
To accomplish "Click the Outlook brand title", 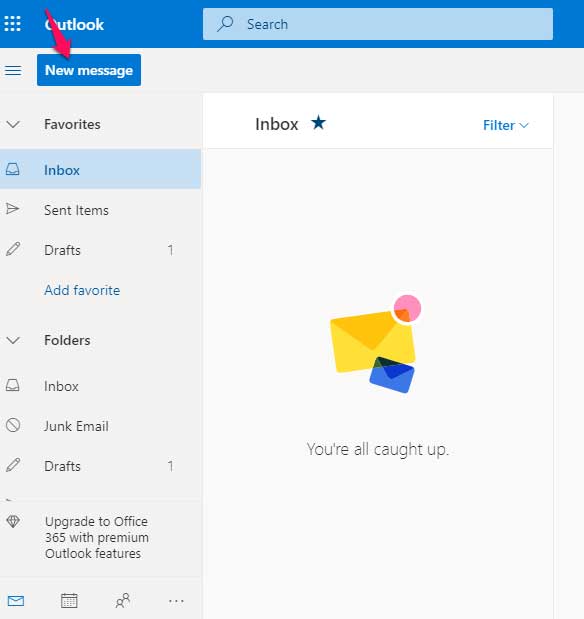I will (x=74, y=24).
